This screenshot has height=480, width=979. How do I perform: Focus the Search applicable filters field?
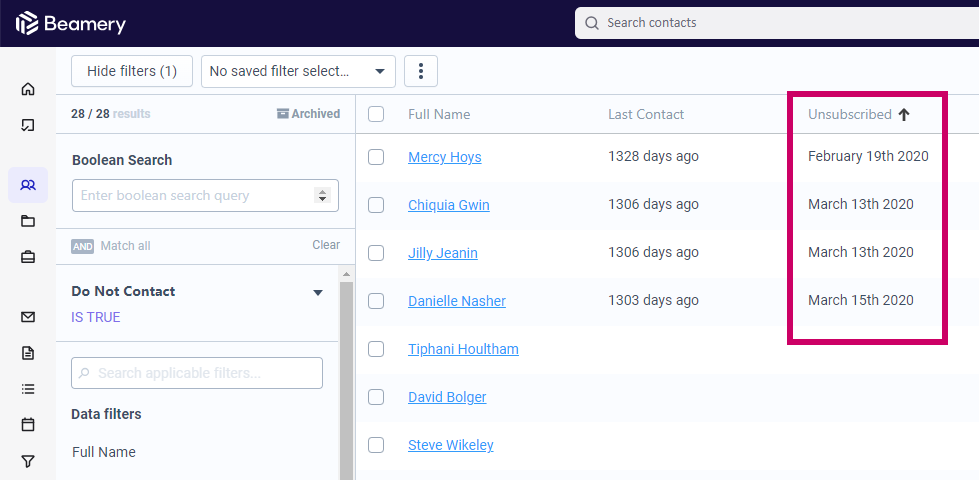pos(197,373)
